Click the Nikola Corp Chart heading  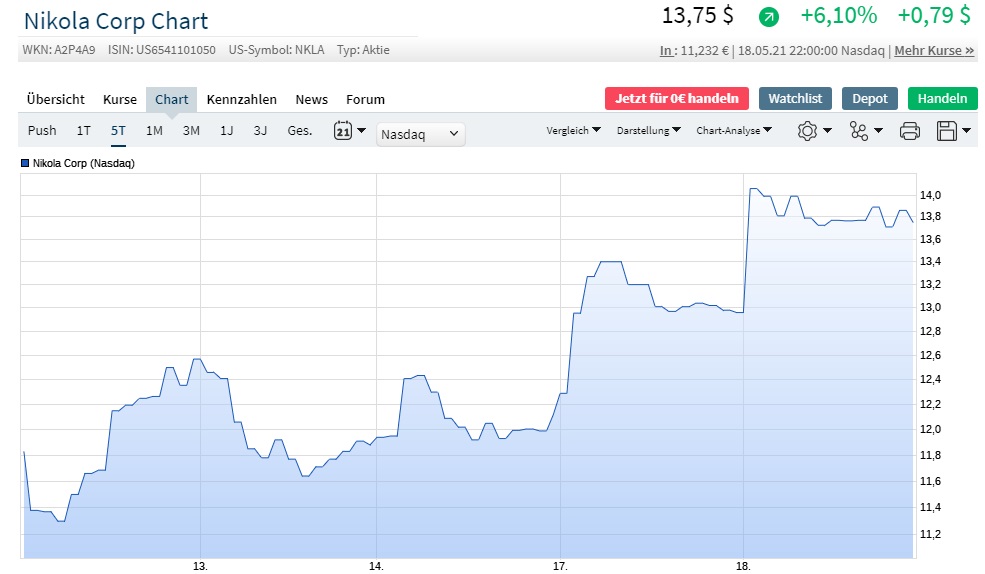[x=116, y=21]
